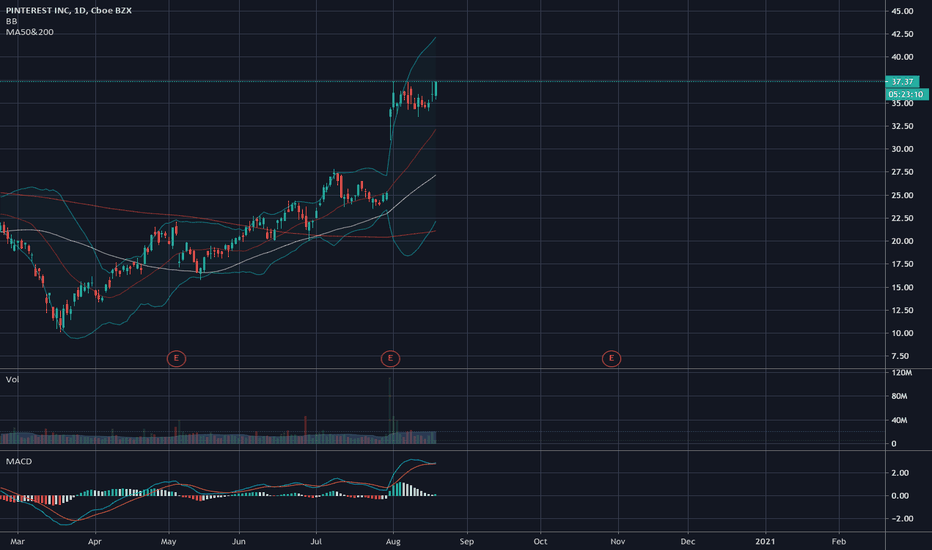The width and height of the screenshot is (932, 550).
Task: Click the MACD pane label
Action: point(19,461)
